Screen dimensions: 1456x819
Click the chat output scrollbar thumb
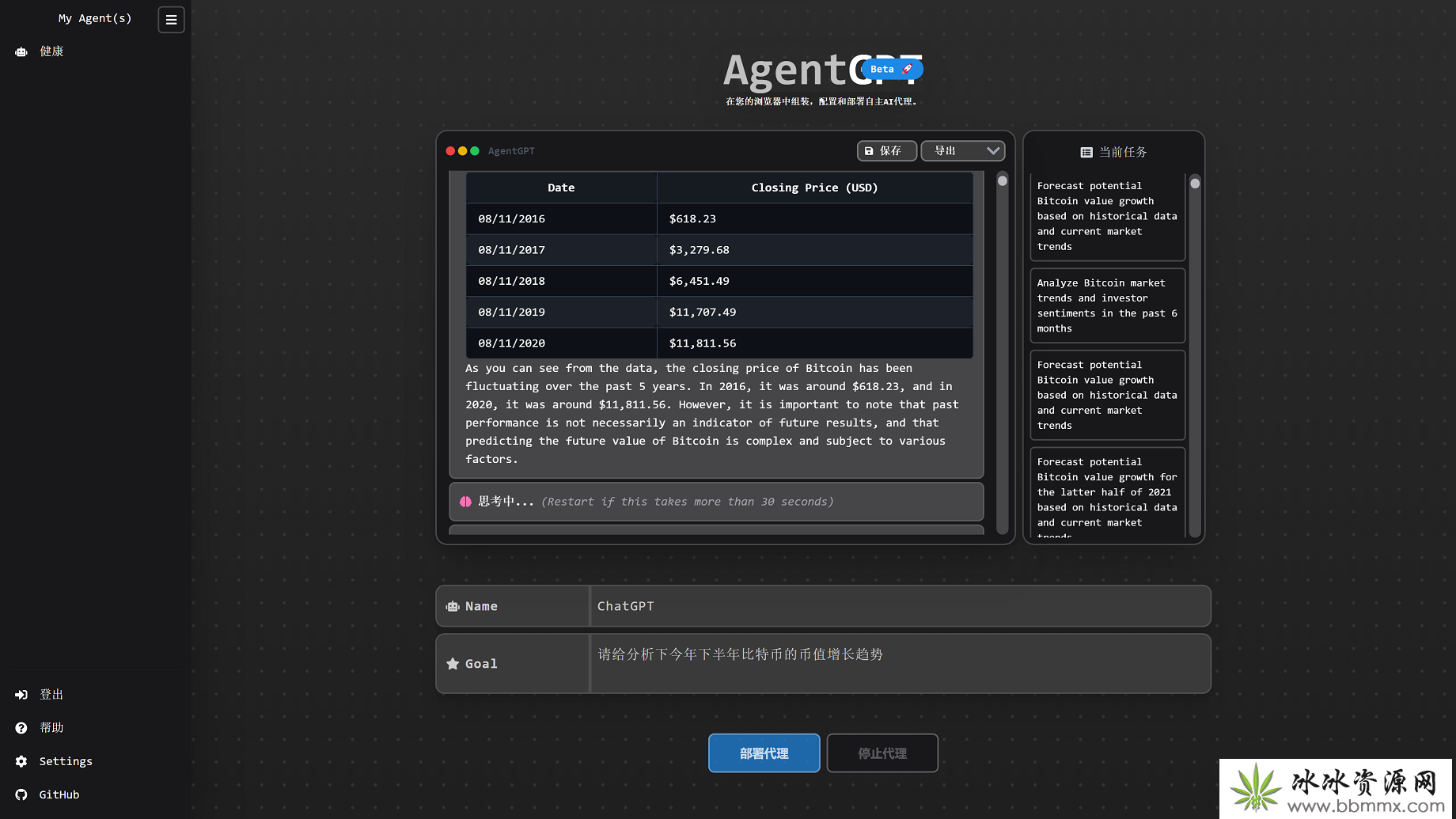point(1003,181)
